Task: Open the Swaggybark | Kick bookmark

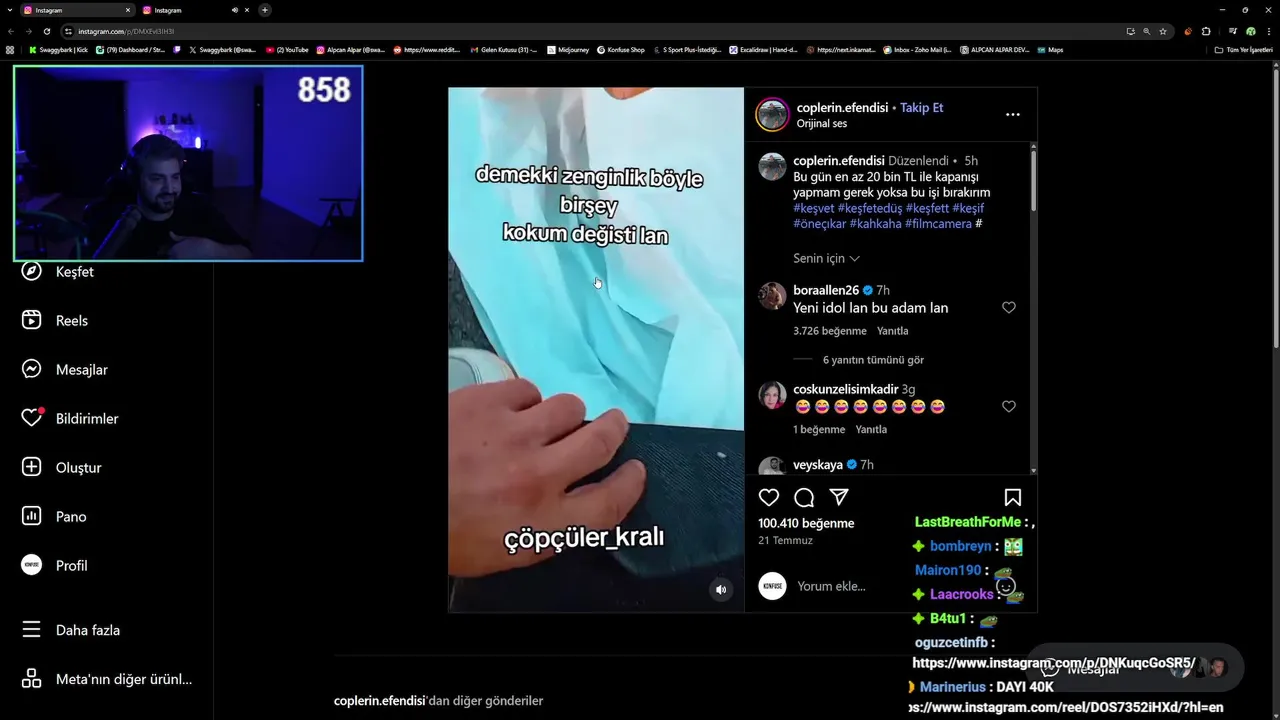Action: pyautogui.click(x=58, y=49)
